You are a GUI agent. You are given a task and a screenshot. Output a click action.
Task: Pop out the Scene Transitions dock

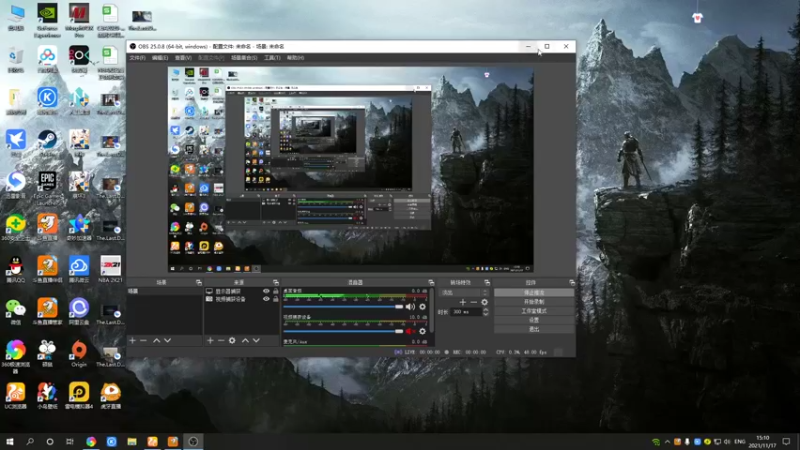click(x=487, y=282)
